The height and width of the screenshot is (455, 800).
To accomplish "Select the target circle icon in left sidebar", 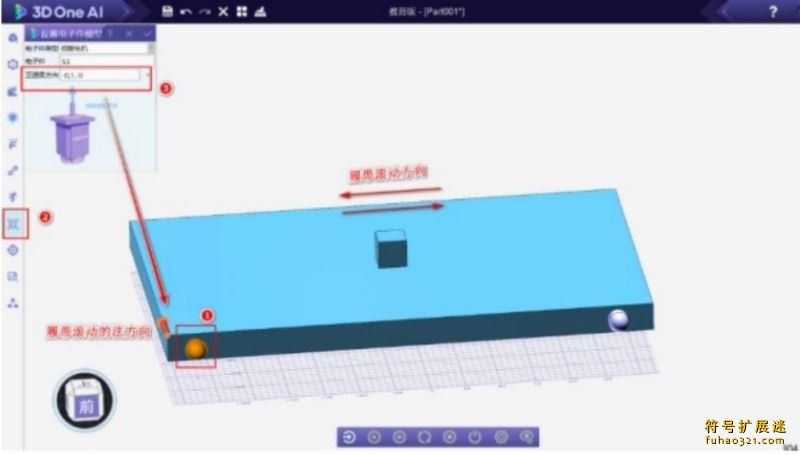I will (x=13, y=250).
